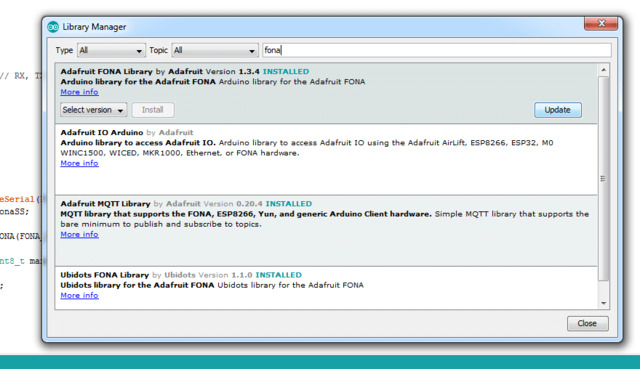This screenshot has height=369, width=640.
Task: Click INSTALLED label of Adafruit MQTT Library
Action: pyautogui.click(x=289, y=204)
